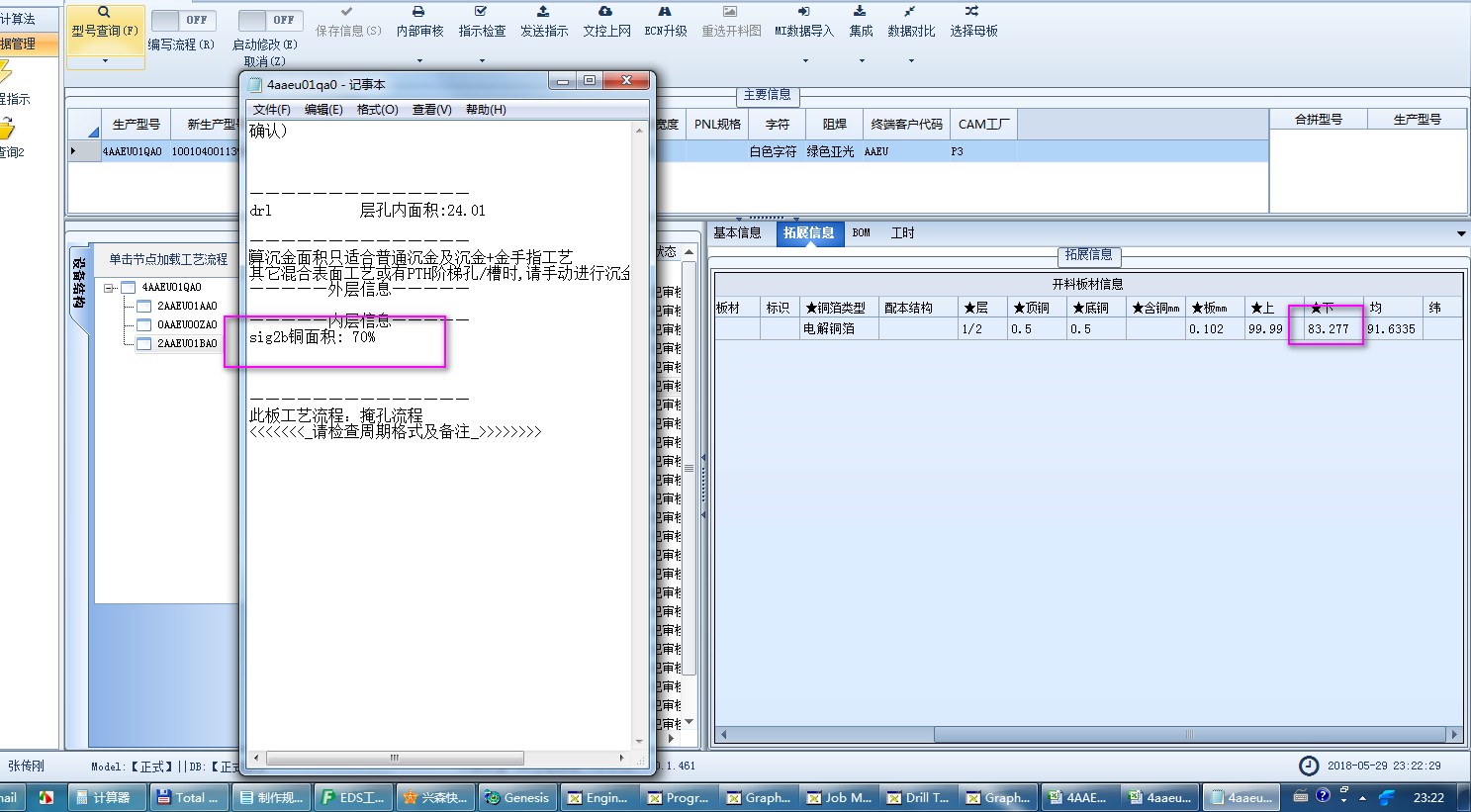This screenshot has width=1471, height=812.
Task: Open 计算器 from the taskbar
Action: pyautogui.click(x=108, y=797)
